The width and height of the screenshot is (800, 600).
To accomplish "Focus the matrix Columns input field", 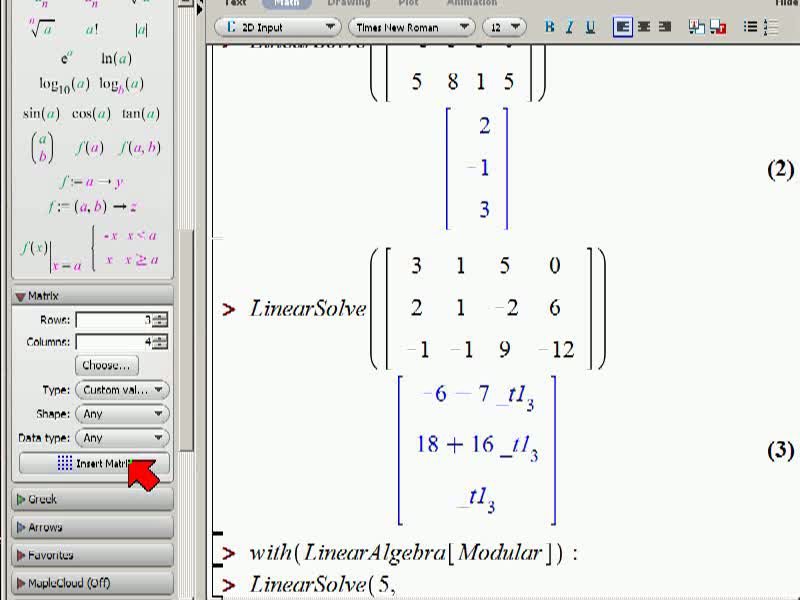I will (114, 342).
